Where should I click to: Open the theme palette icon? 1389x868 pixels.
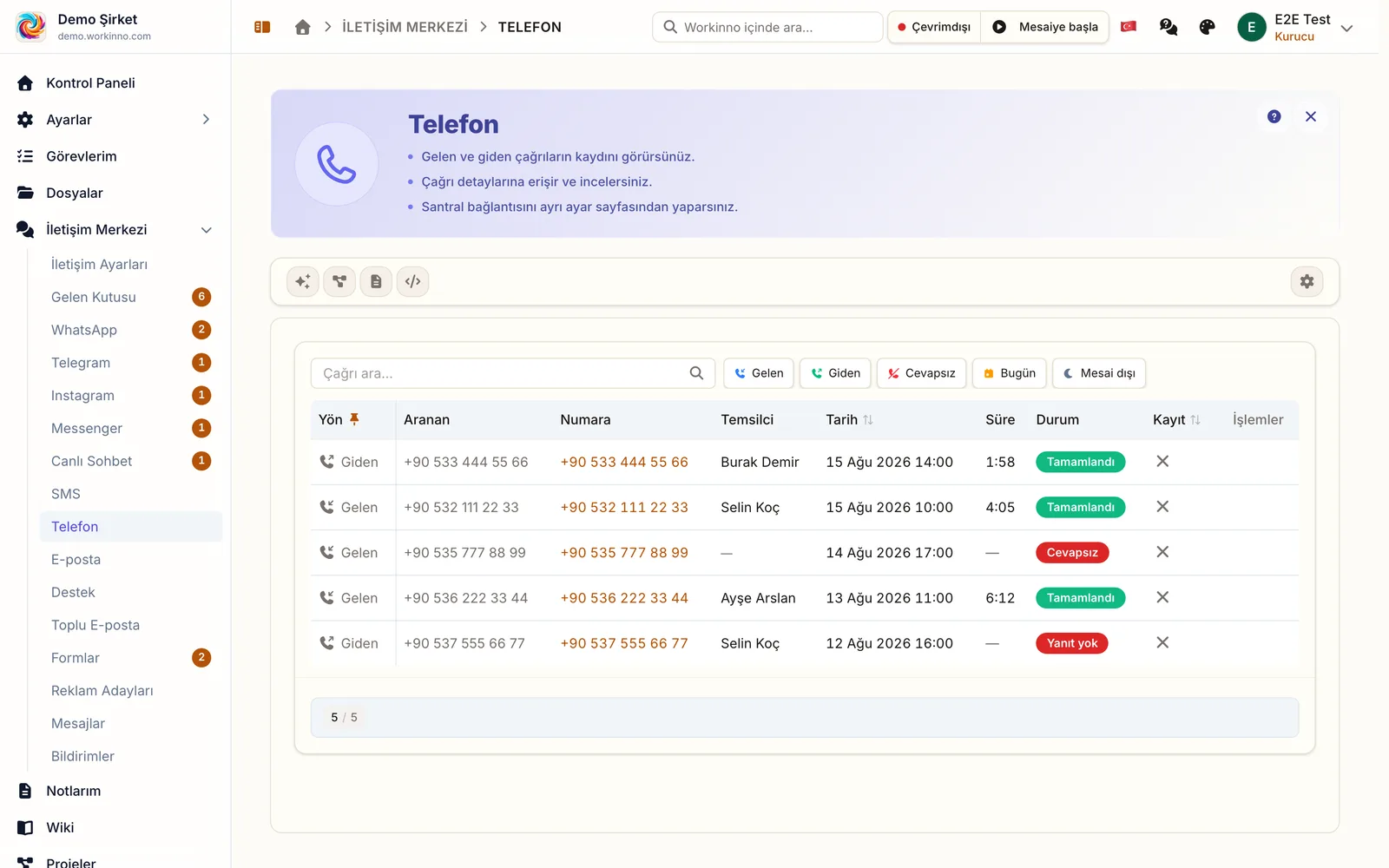[1207, 27]
